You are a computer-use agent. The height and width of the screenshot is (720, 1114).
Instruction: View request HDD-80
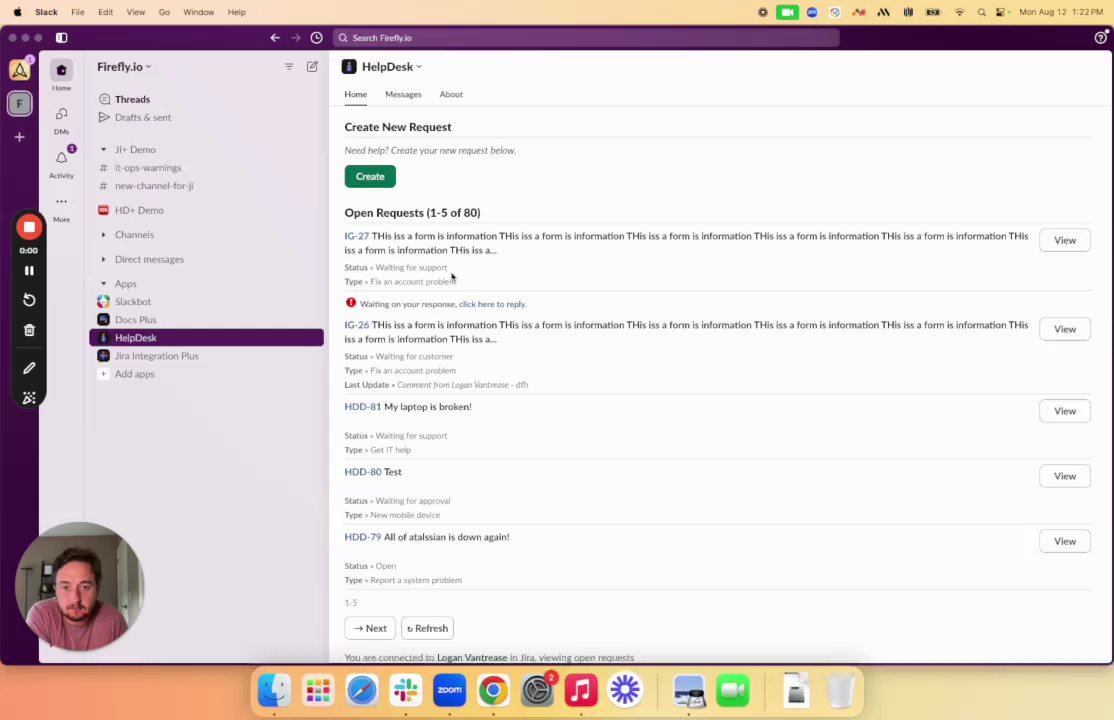point(1064,476)
